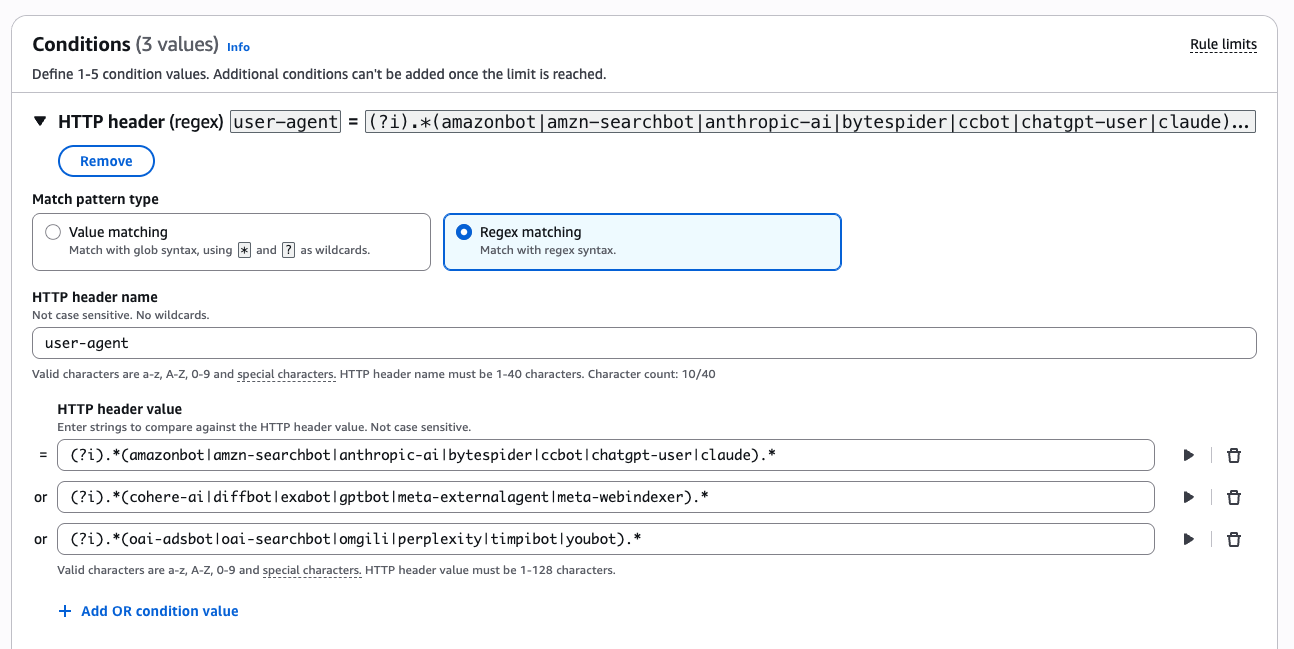This screenshot has height=649, width=1294.
Task: Click the HTTP header value label
Action: (x=120, y=409)
